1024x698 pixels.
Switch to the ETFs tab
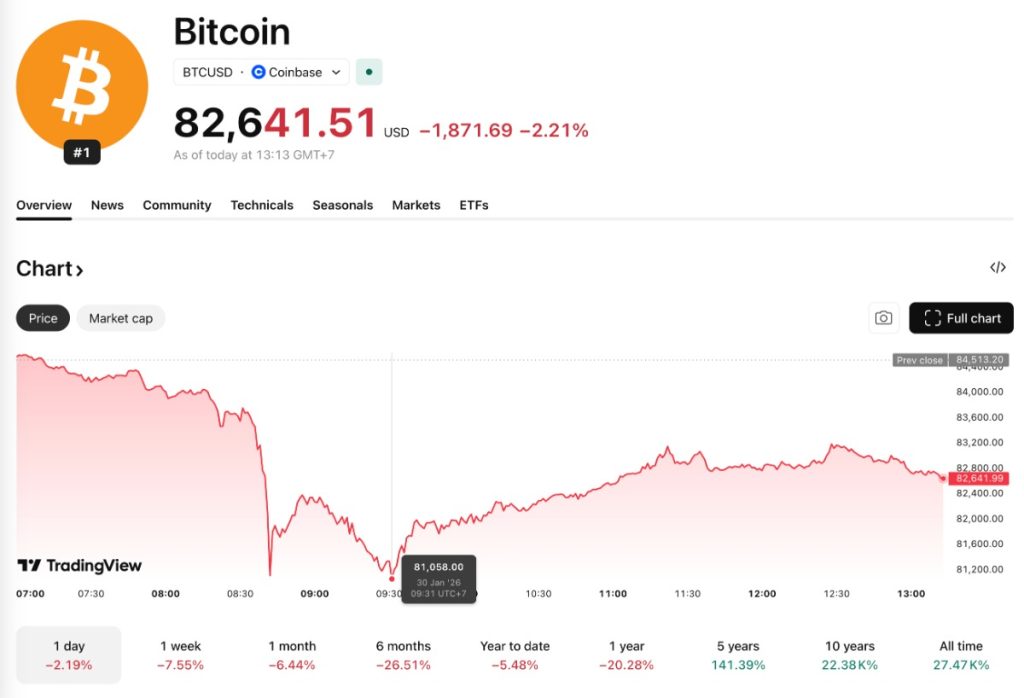point(473,205)
